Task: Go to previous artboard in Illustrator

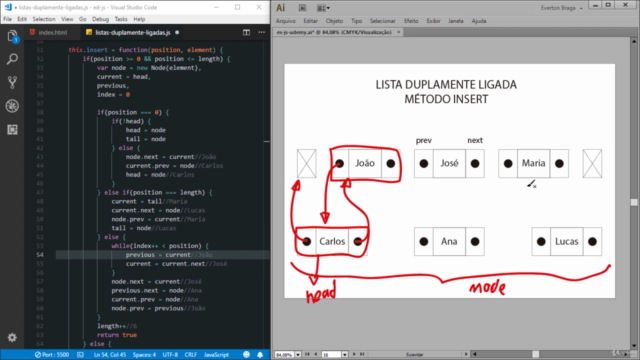Action: pos(316,354)
